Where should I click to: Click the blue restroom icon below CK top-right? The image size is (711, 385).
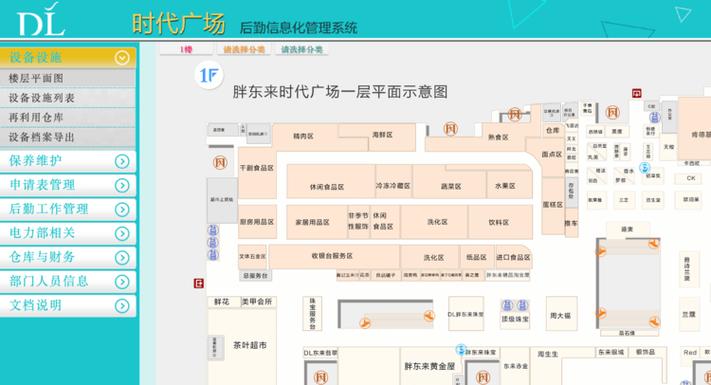654,118
